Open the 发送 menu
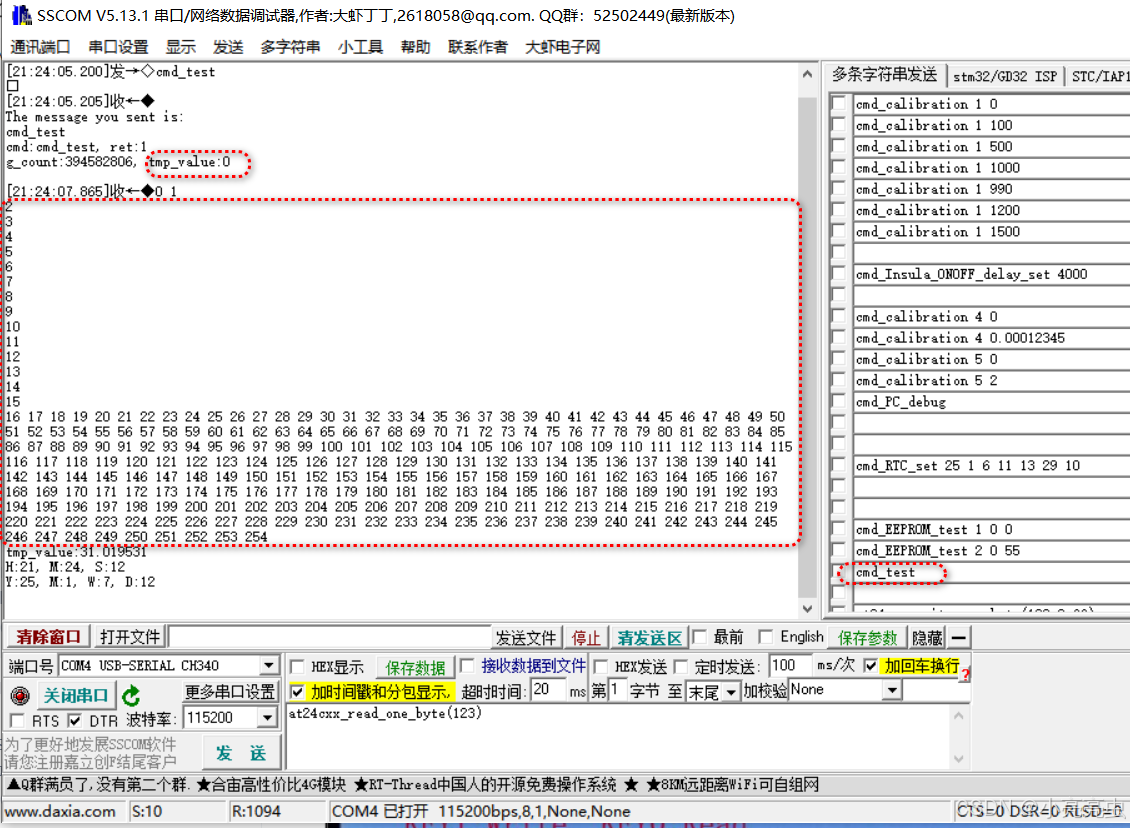The width and height of the screenshot is (1130, 828). pos(228,47)
